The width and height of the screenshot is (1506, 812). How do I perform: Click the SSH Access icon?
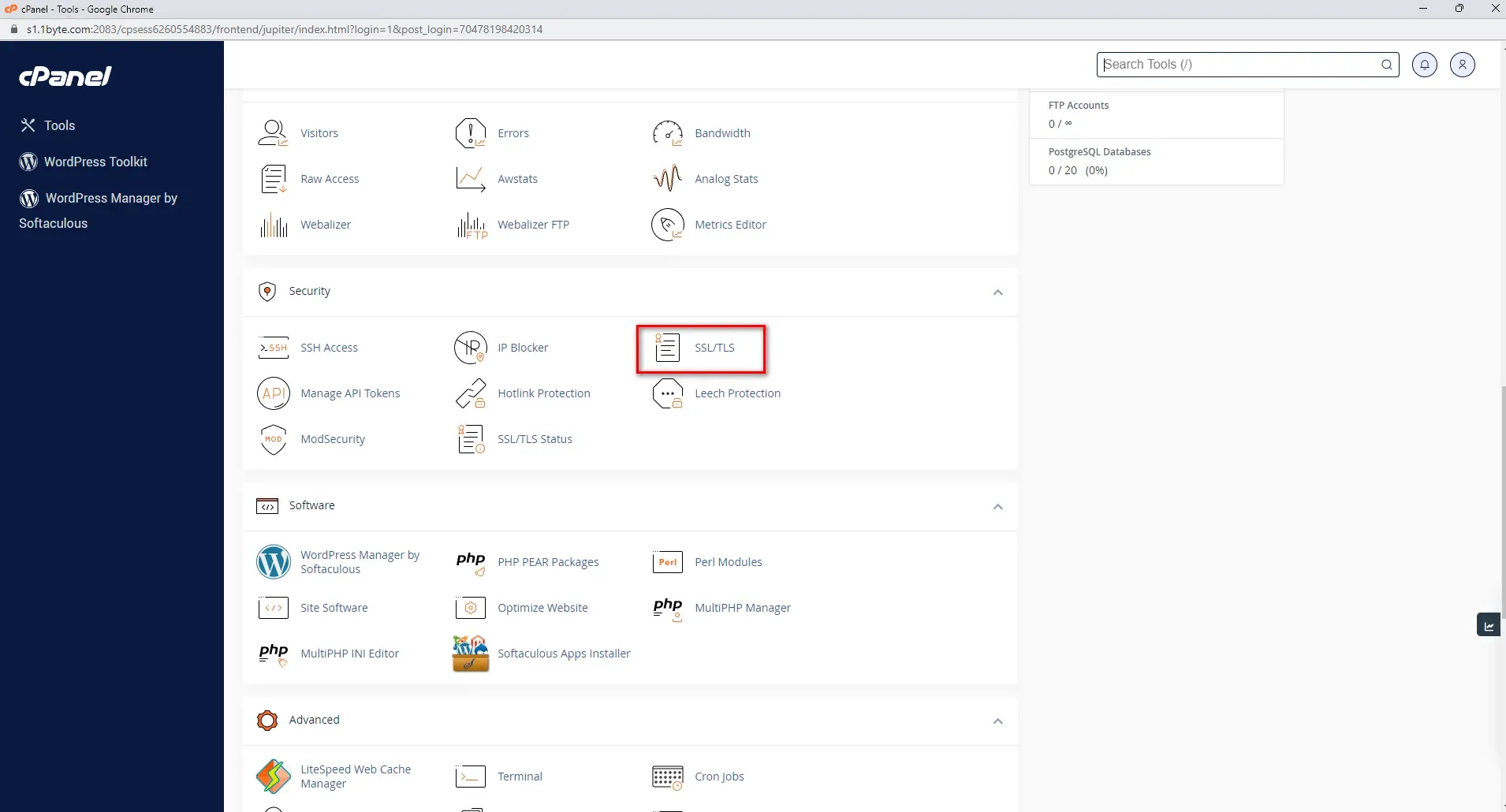click(274, 348)
